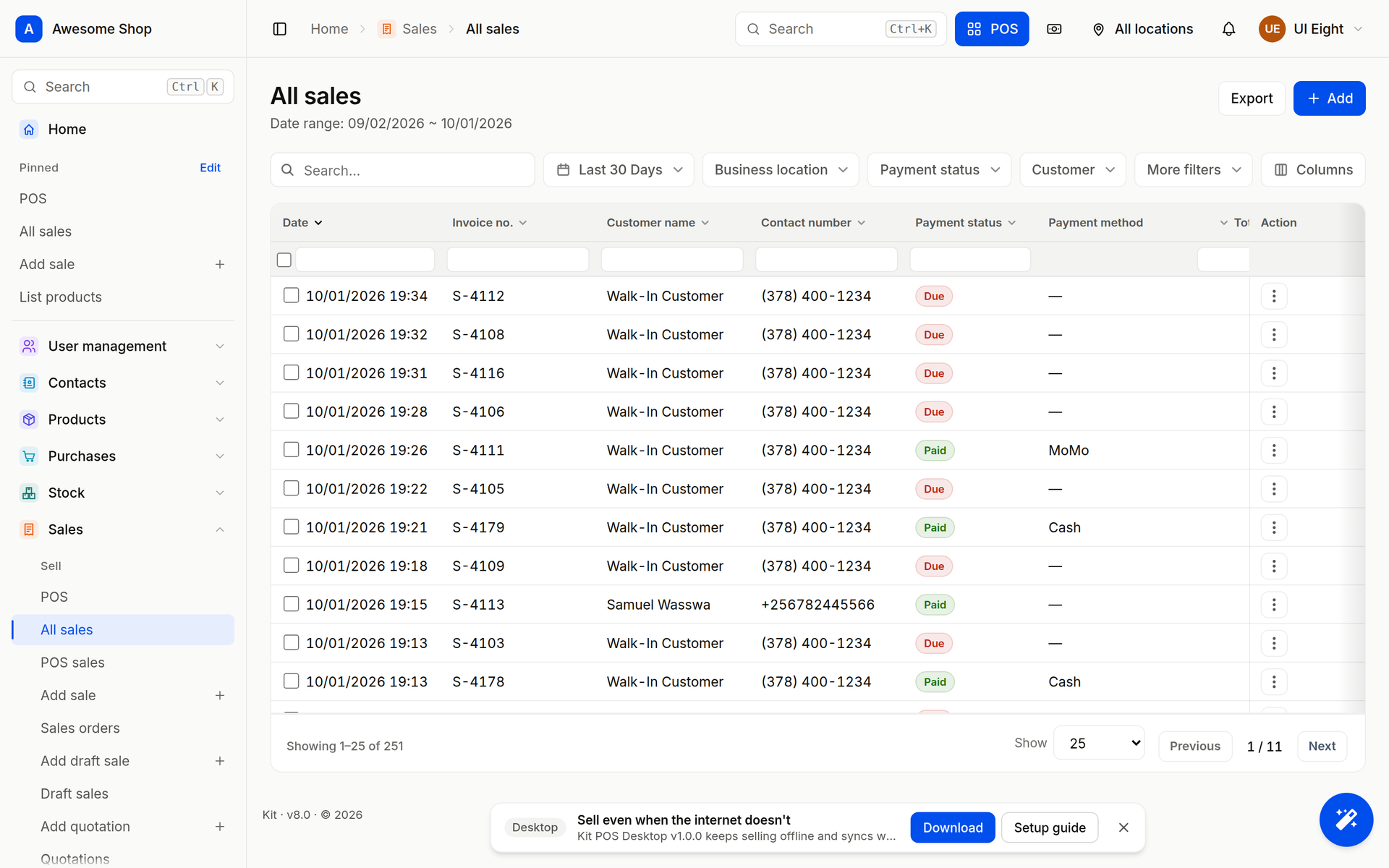
Task: Click Edit link next to Pinned
Action: [x=210, y=168]
